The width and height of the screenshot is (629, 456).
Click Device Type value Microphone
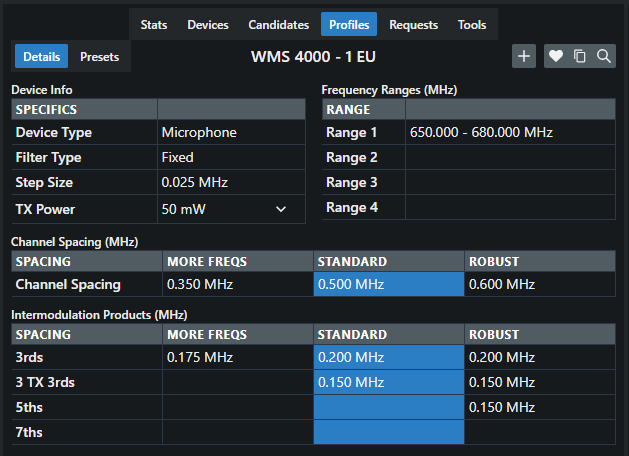[x=231, y=132]
